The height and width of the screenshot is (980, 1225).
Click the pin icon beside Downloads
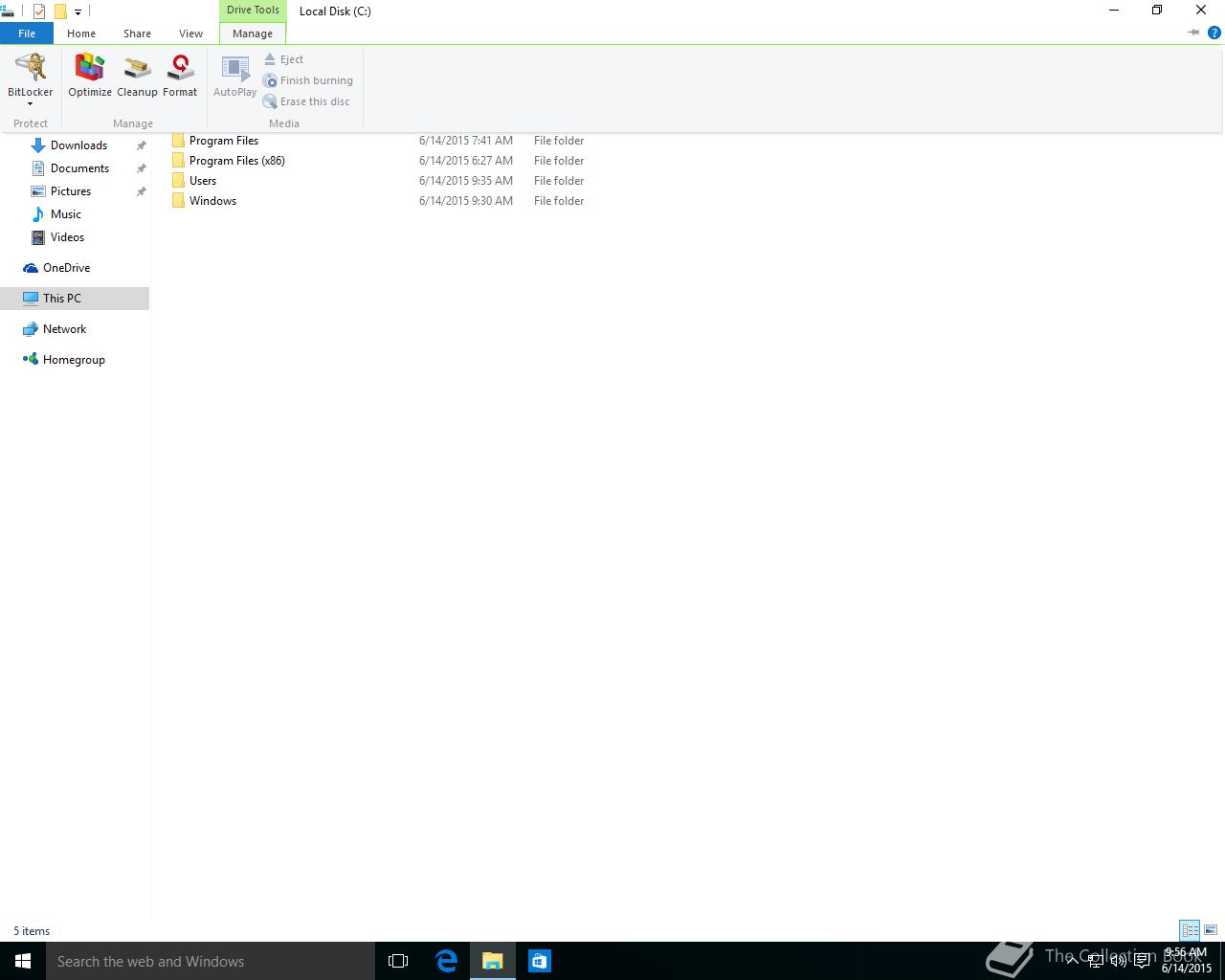click(x=142, y=145)
